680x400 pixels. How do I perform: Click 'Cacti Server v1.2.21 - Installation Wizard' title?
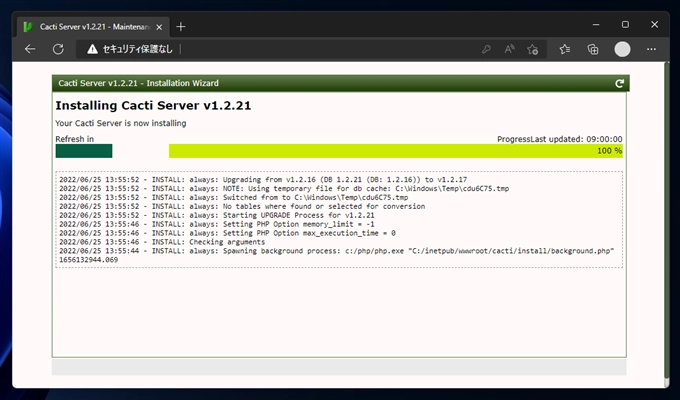pos(138,83)
